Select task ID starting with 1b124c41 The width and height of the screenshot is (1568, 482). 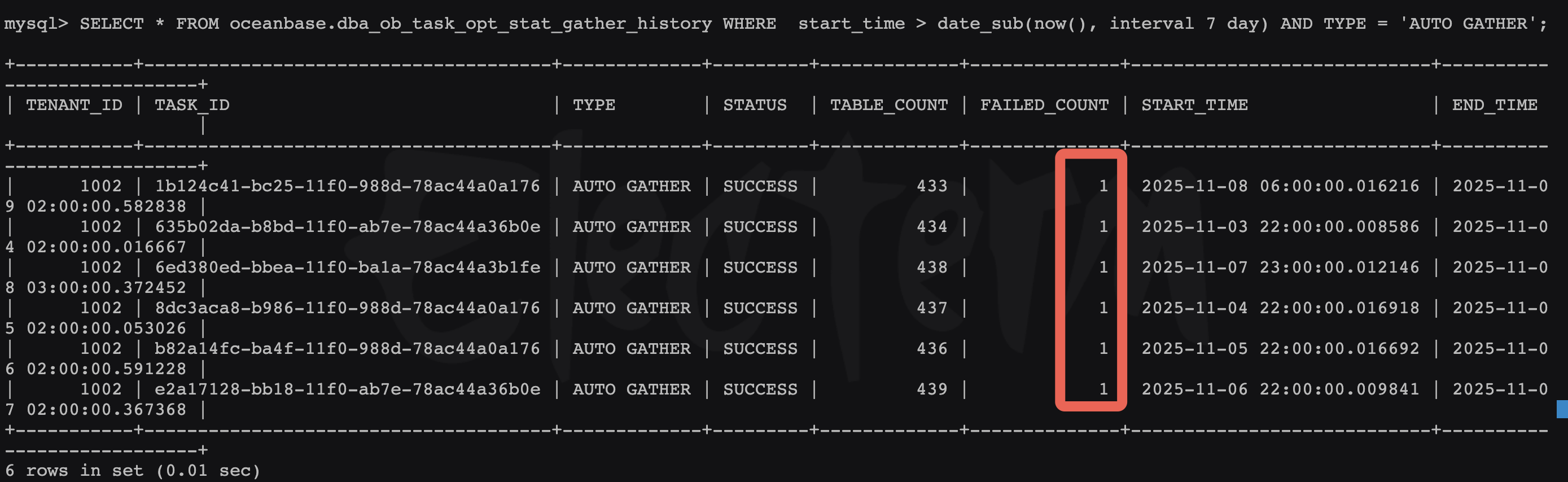click(347, 186)
